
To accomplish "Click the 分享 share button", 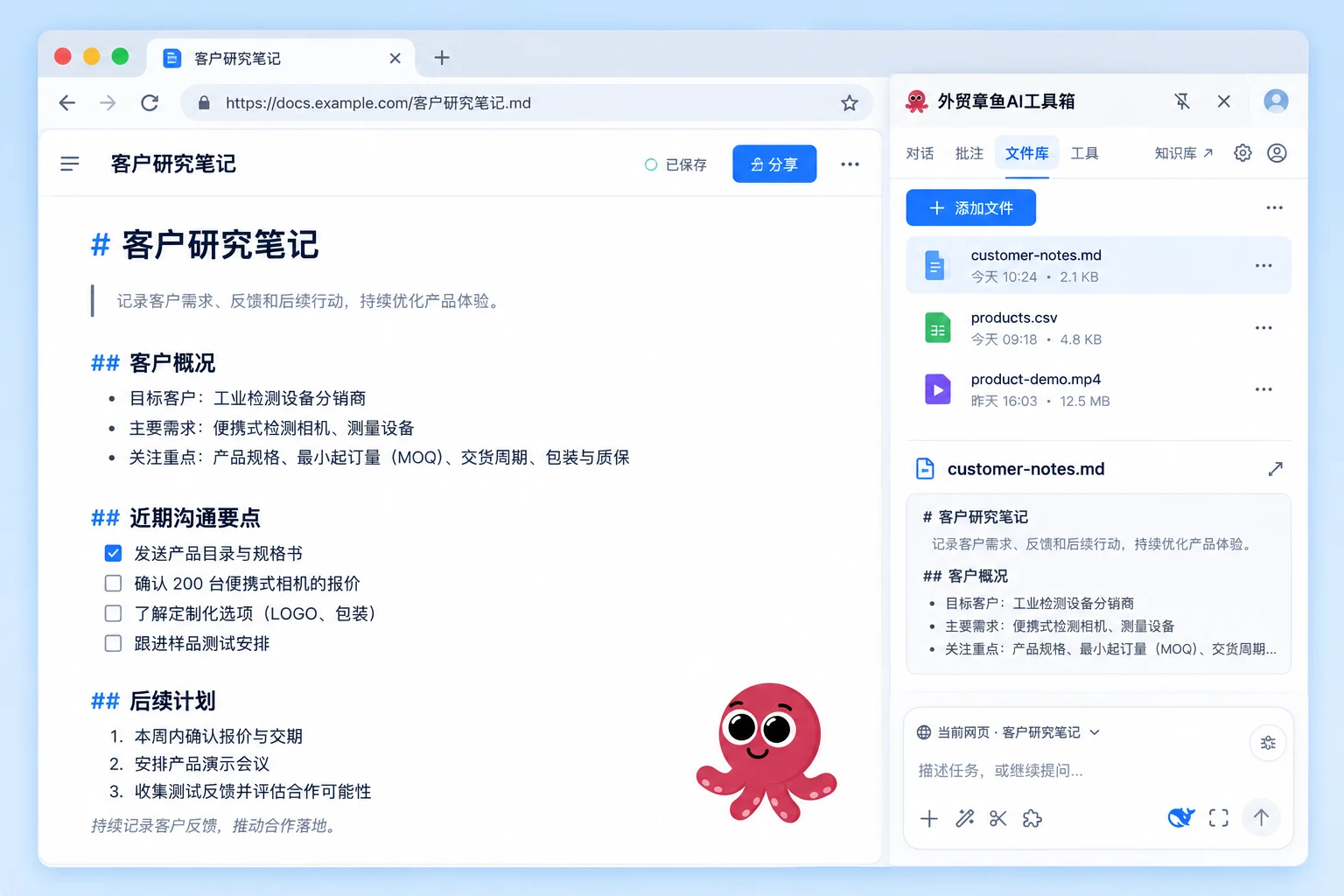I will 774,164.
